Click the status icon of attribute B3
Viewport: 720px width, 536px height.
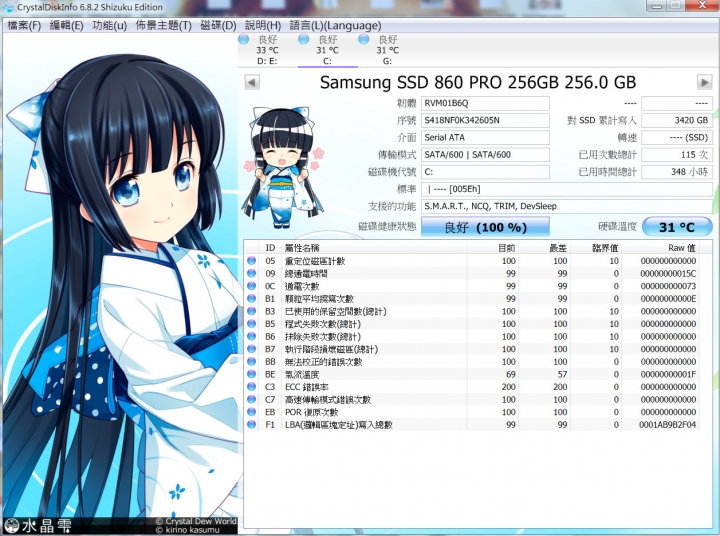click(x=251, y=311)
